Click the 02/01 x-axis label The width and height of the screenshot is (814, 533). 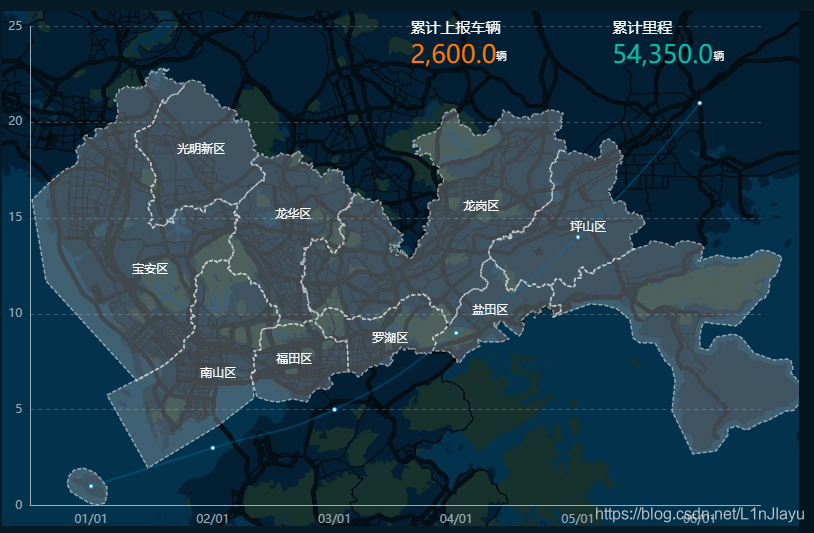tap(212, 518)
